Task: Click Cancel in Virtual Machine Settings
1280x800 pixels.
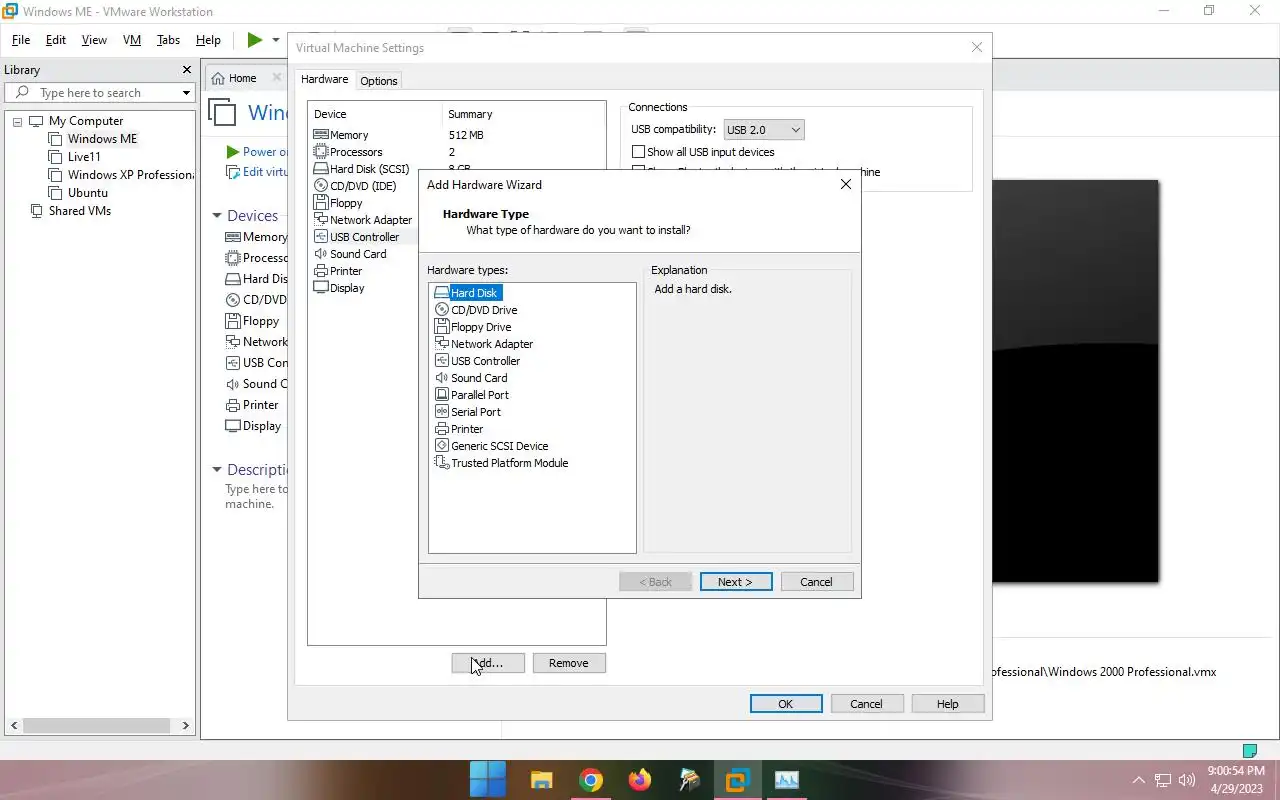Action: tap(867, 704)
